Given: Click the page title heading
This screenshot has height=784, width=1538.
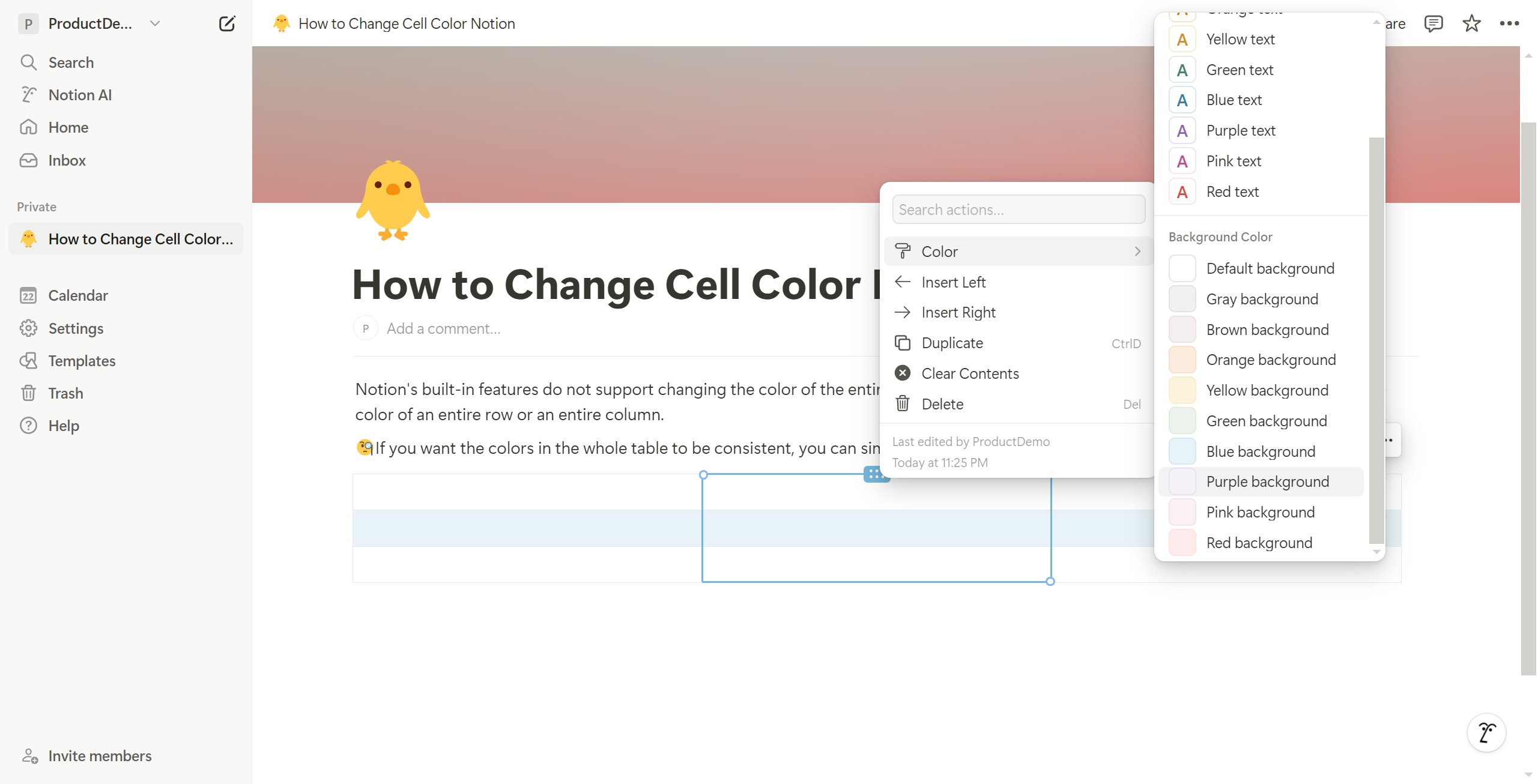Looking at the screenshot, I should [616, 284].
